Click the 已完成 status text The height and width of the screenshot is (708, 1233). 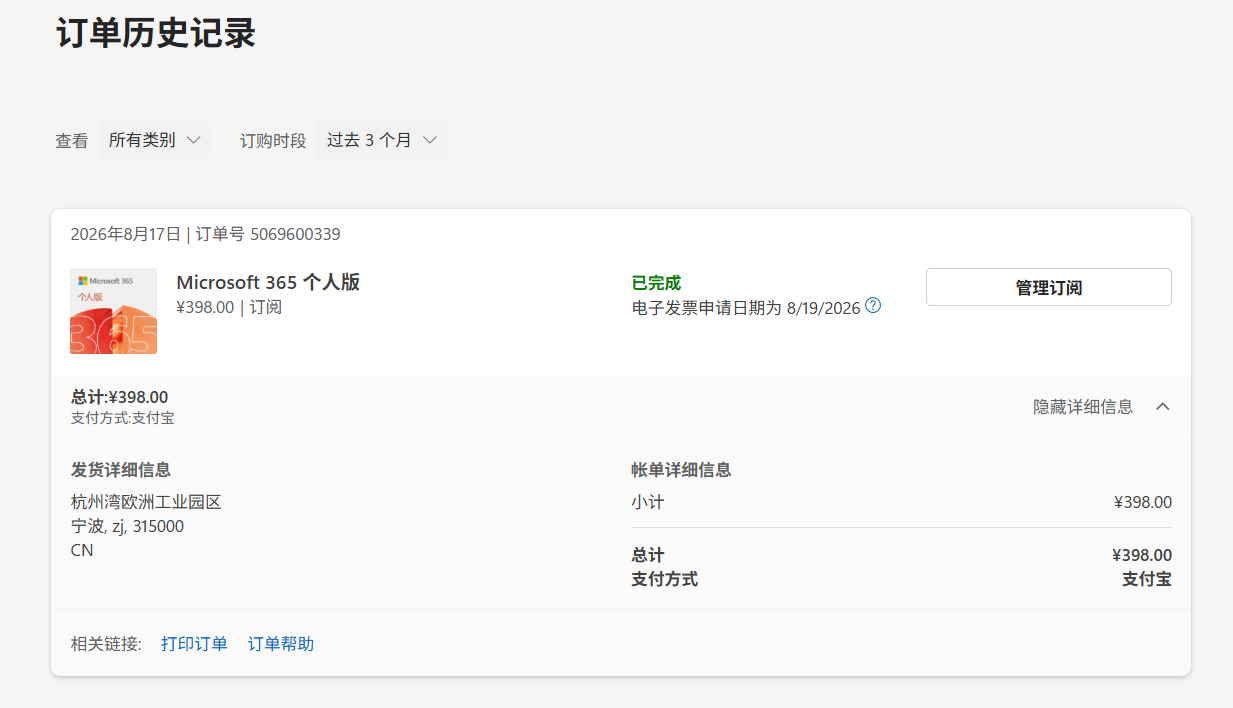656,283
